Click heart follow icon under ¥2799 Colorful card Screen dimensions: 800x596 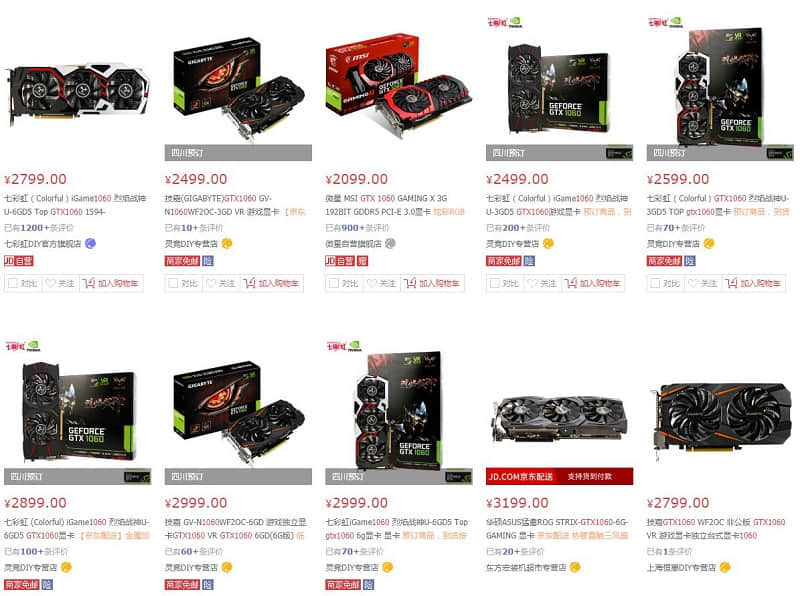(x=50, y=283)
